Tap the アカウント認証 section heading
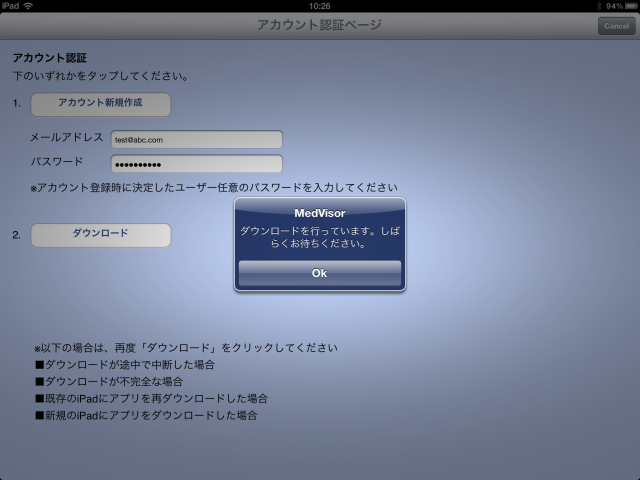Viewport: 640px width, 480px height. (49, 58)
